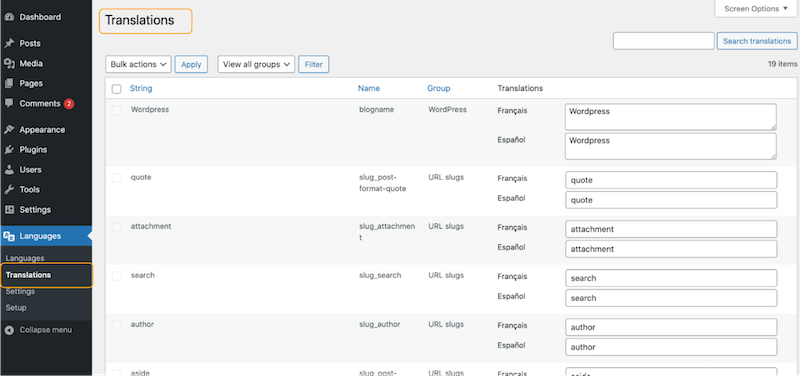Open Dashboard in the admin menu
Image resolution: width=800 pixels, height=376 pixels.
[46, 17]
